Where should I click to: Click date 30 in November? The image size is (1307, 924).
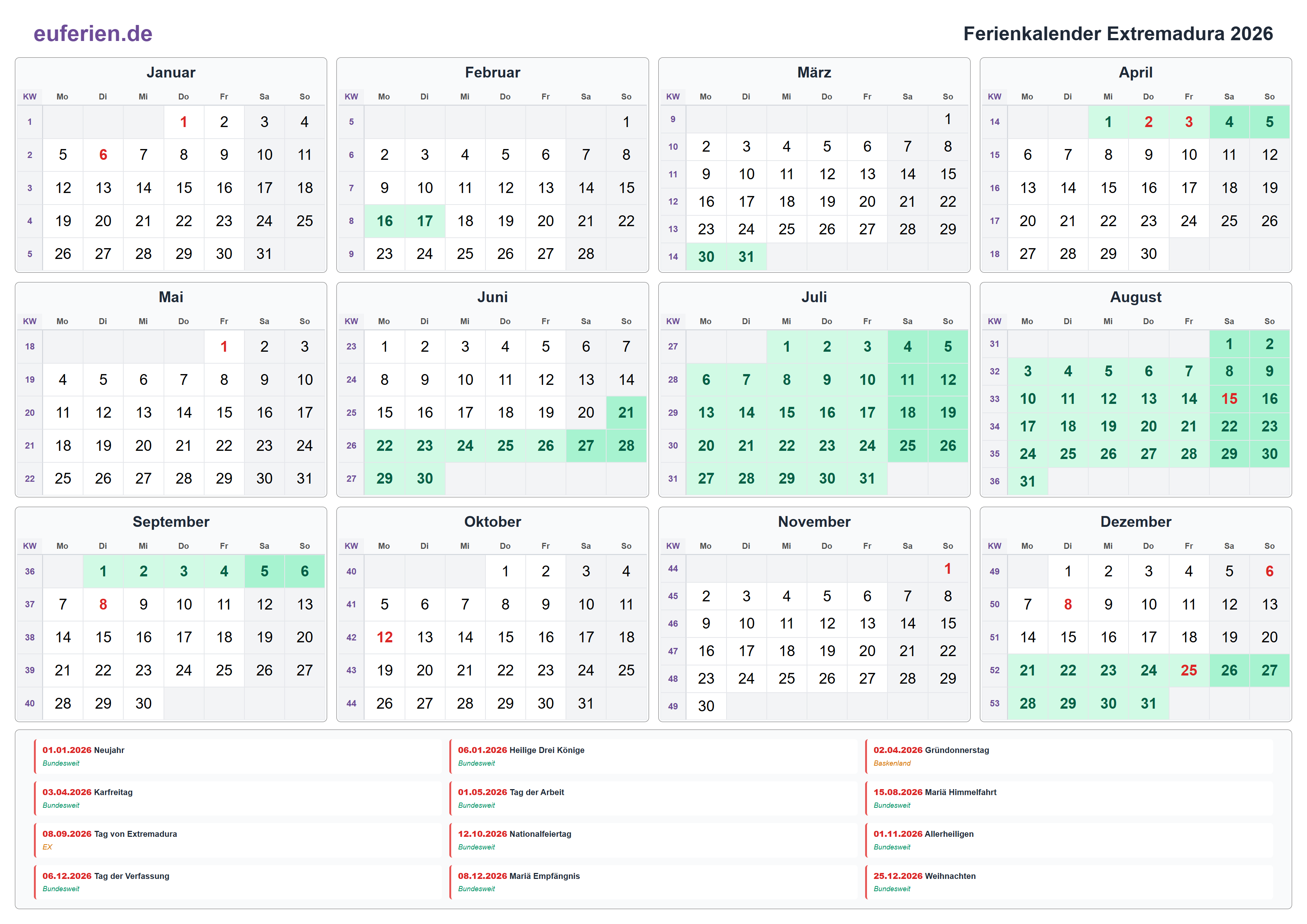click(706, 706)
